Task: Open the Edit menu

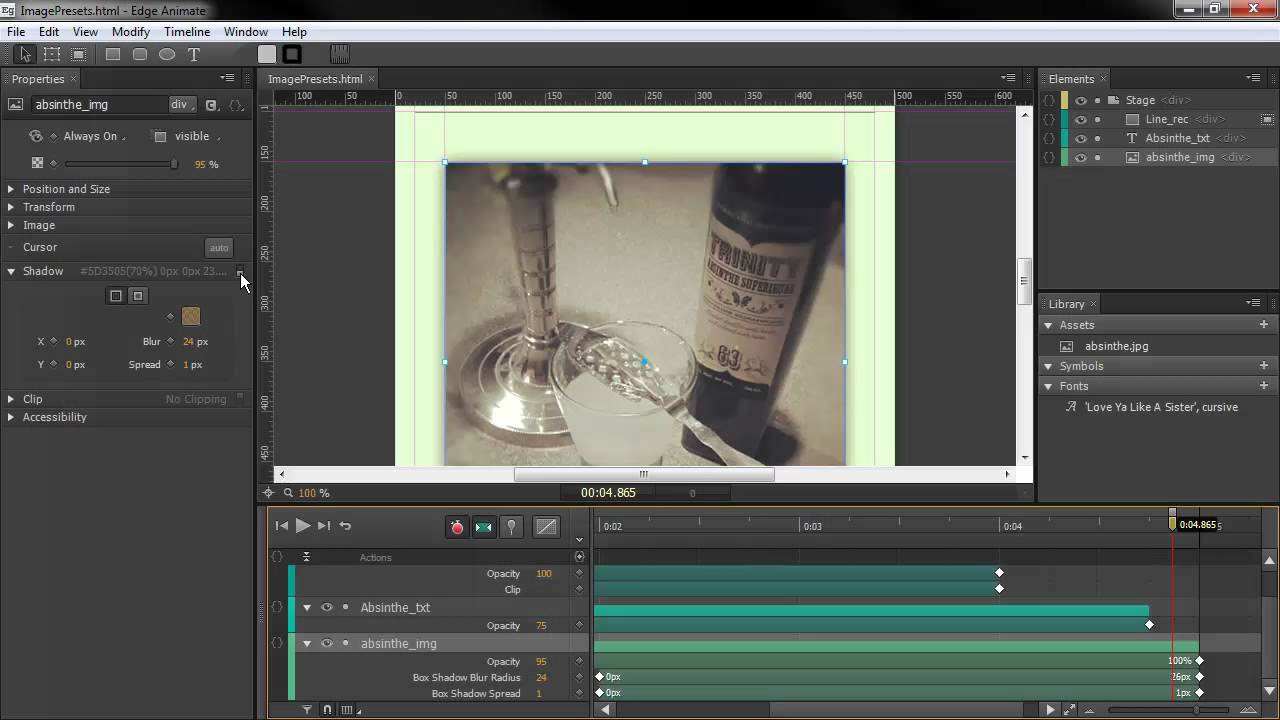Action: click(x=49, y=32)
